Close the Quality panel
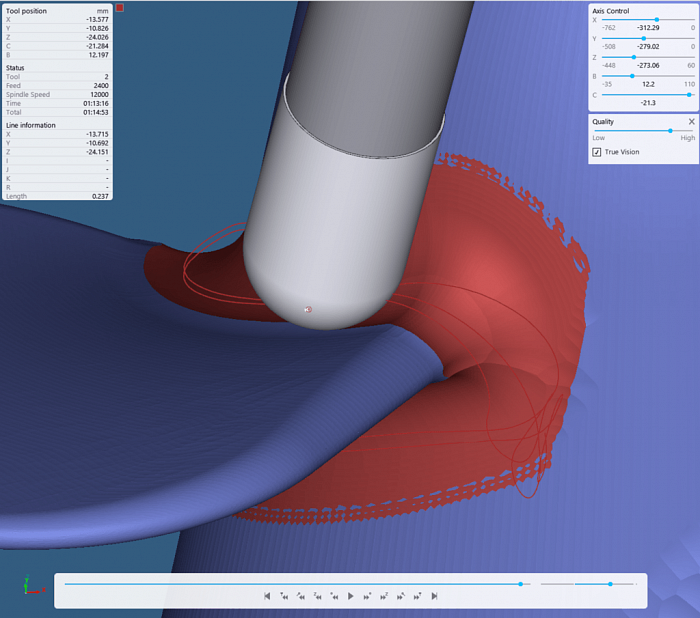700x618 pixels. [x=692, y=121]
